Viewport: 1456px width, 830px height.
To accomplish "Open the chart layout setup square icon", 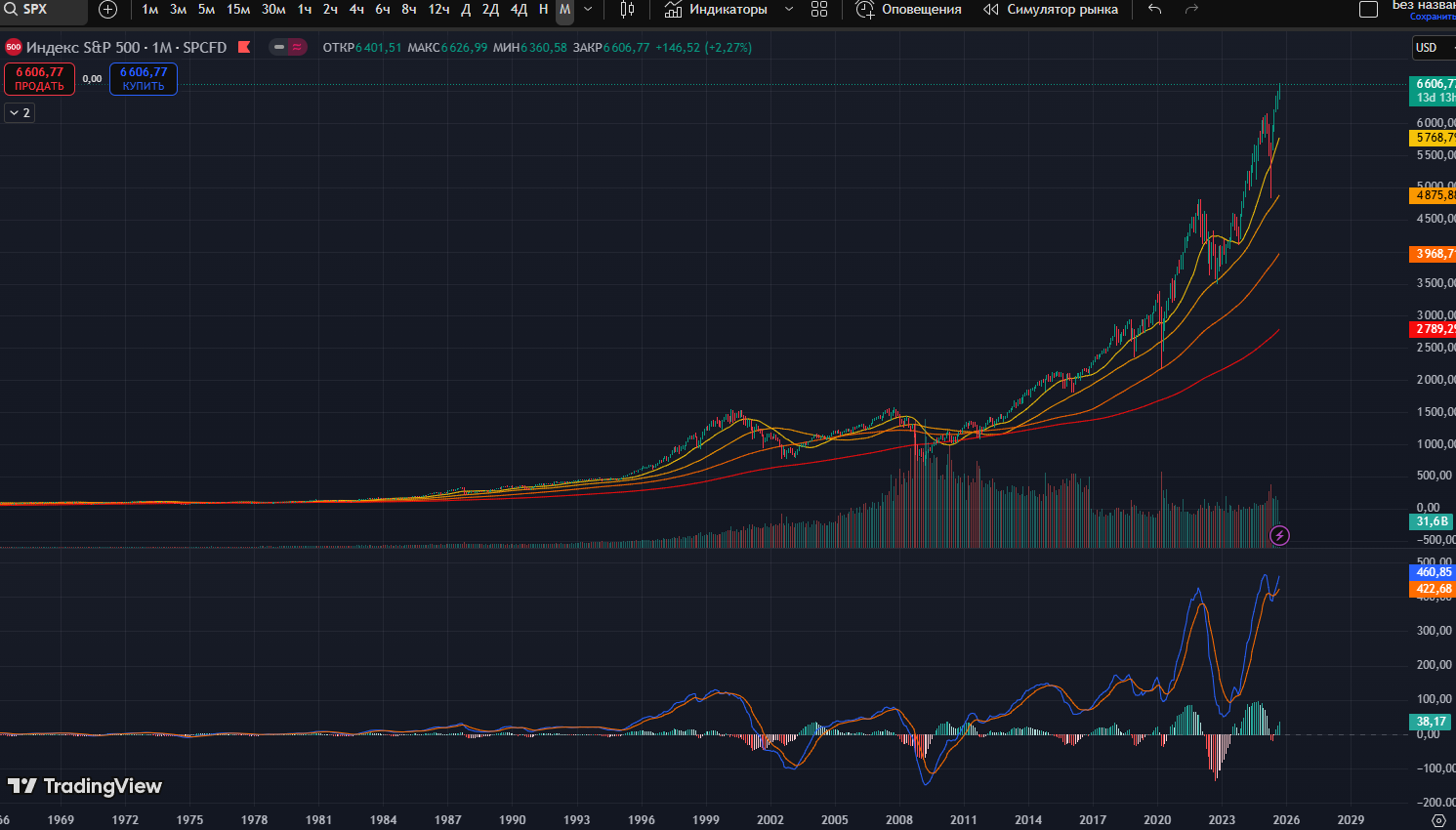I will coord(1369,10).
